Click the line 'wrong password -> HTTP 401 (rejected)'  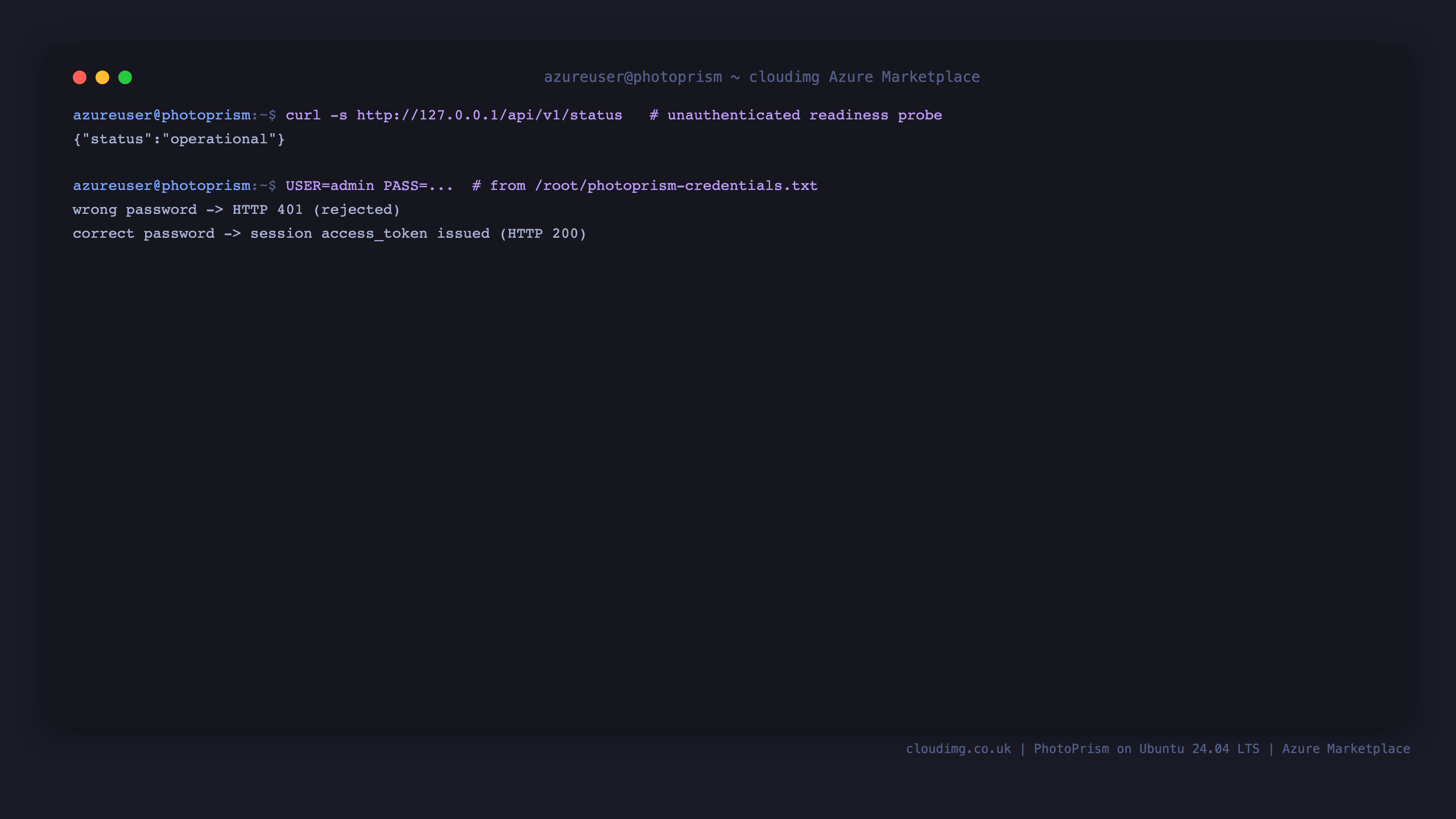[x=236, y=209]
